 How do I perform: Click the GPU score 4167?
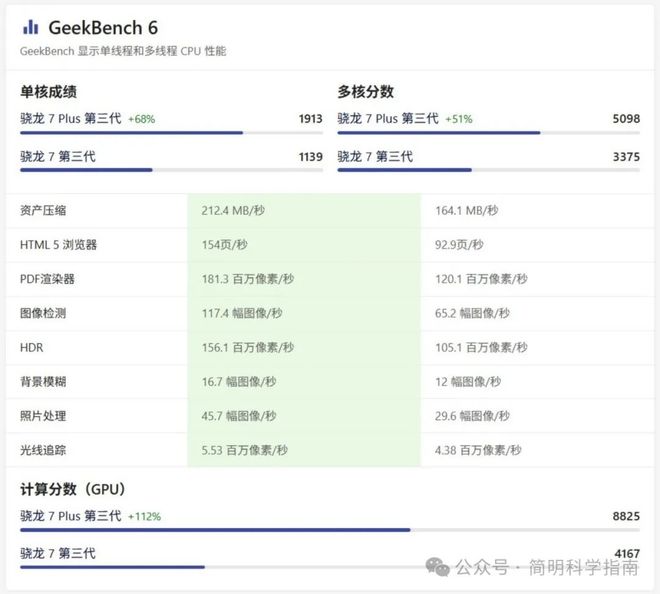click(627, 554)
